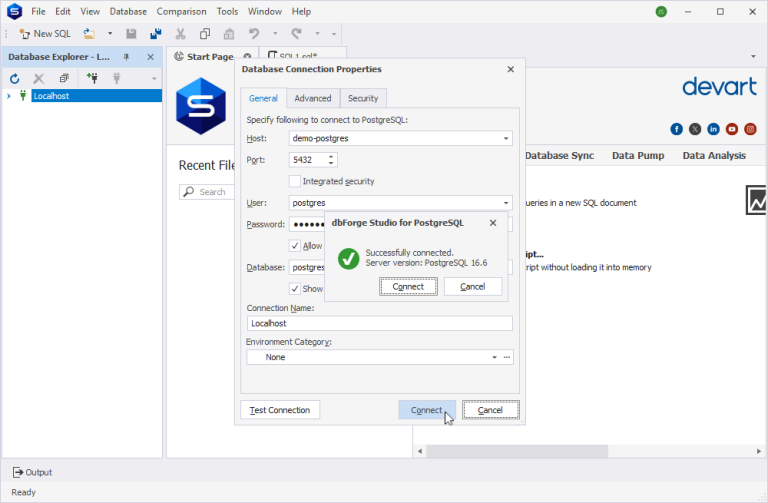The height and width of the screenshot is (503, 768).
Task: Open the Environment Category dropdown
Action: [x=494, y=357]
